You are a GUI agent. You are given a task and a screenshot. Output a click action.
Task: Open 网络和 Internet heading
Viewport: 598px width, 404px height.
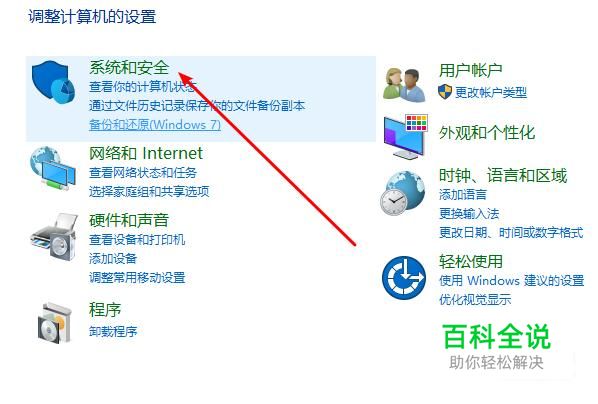tap(146, 153)
